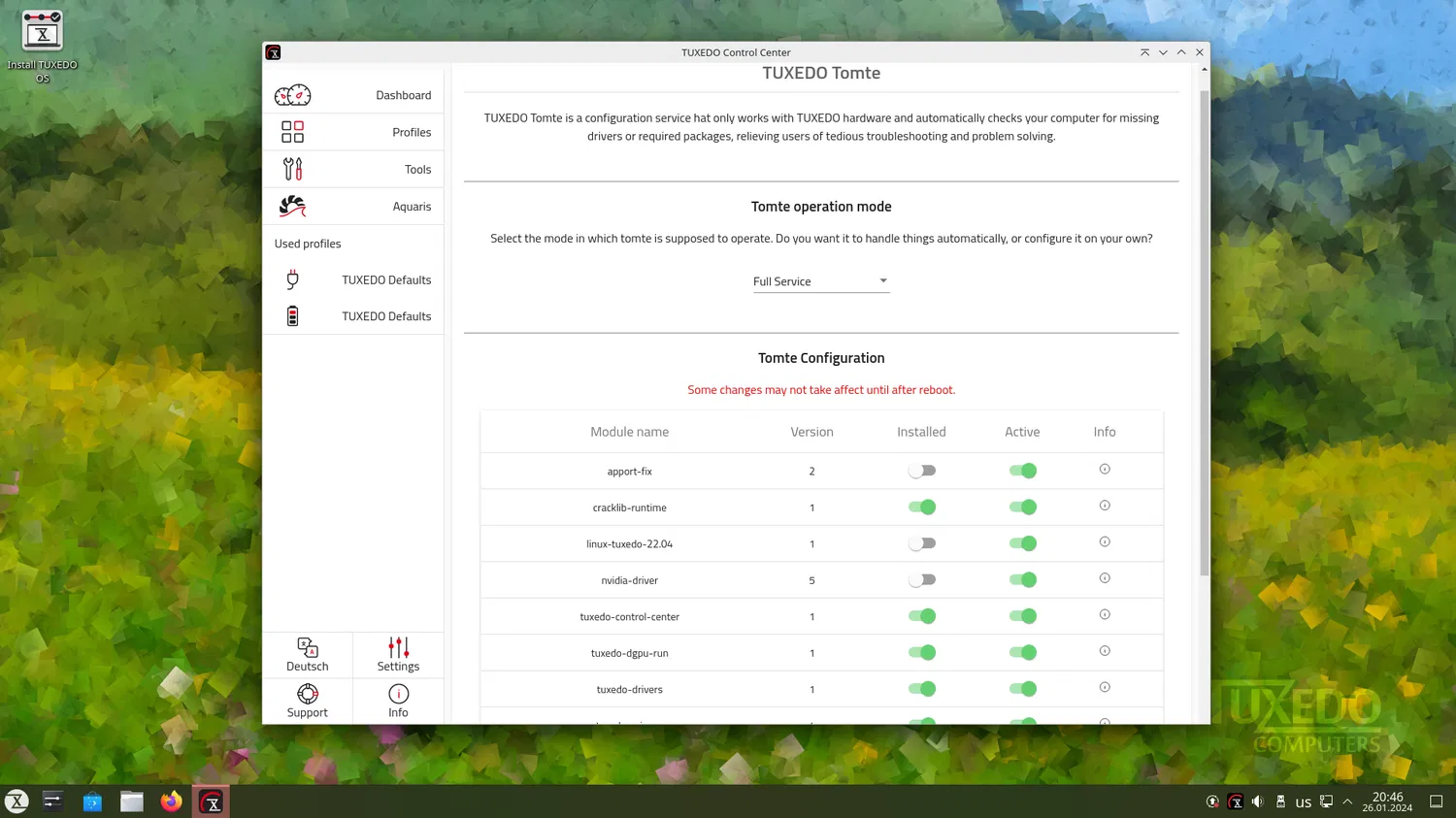1456x818 pixels.
Task: Click the red reboot warning text
Action: 821,390
